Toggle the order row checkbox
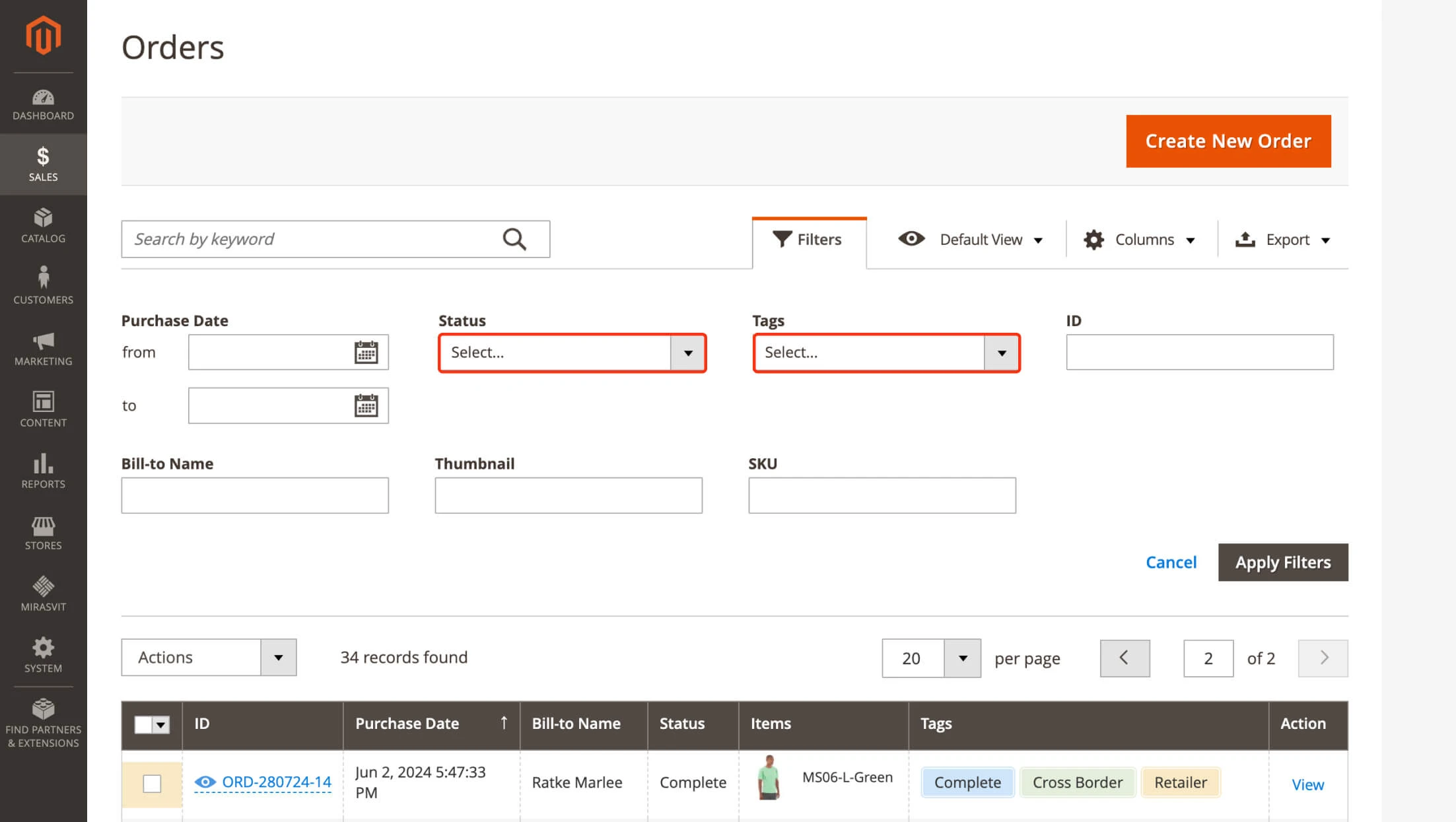 coord(151,783)
